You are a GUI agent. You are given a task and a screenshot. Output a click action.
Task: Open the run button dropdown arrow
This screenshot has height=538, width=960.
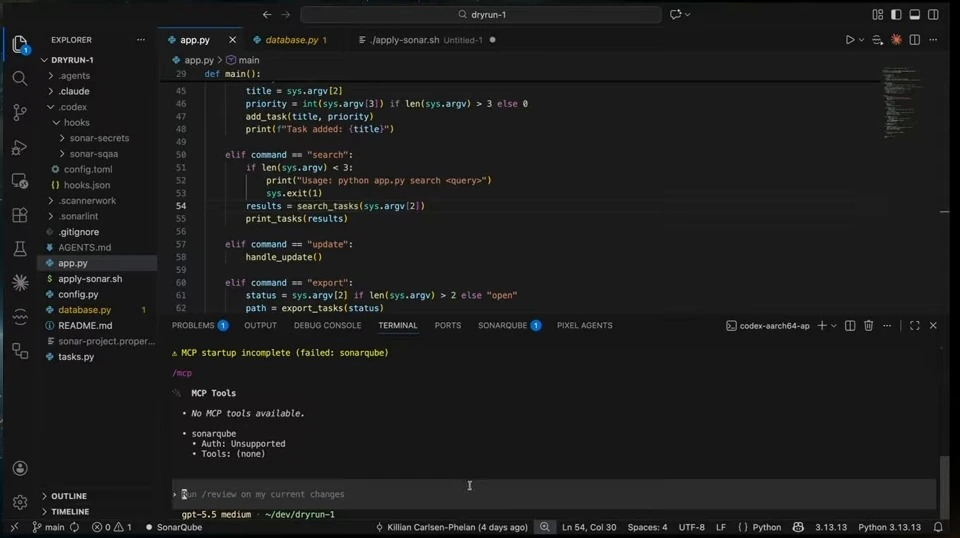click(x=861, y=40)
